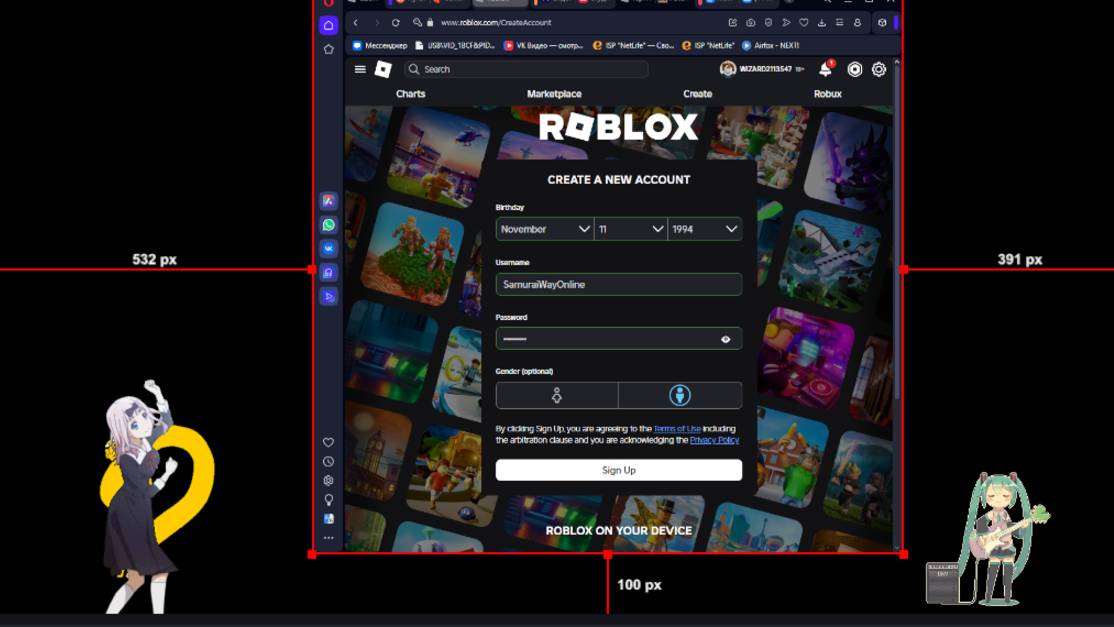Open the Opera speed dial home icon
Image resolution: width=1114 pixels, height=627 pixels.
pyautogui.click(x=328, y=25)
